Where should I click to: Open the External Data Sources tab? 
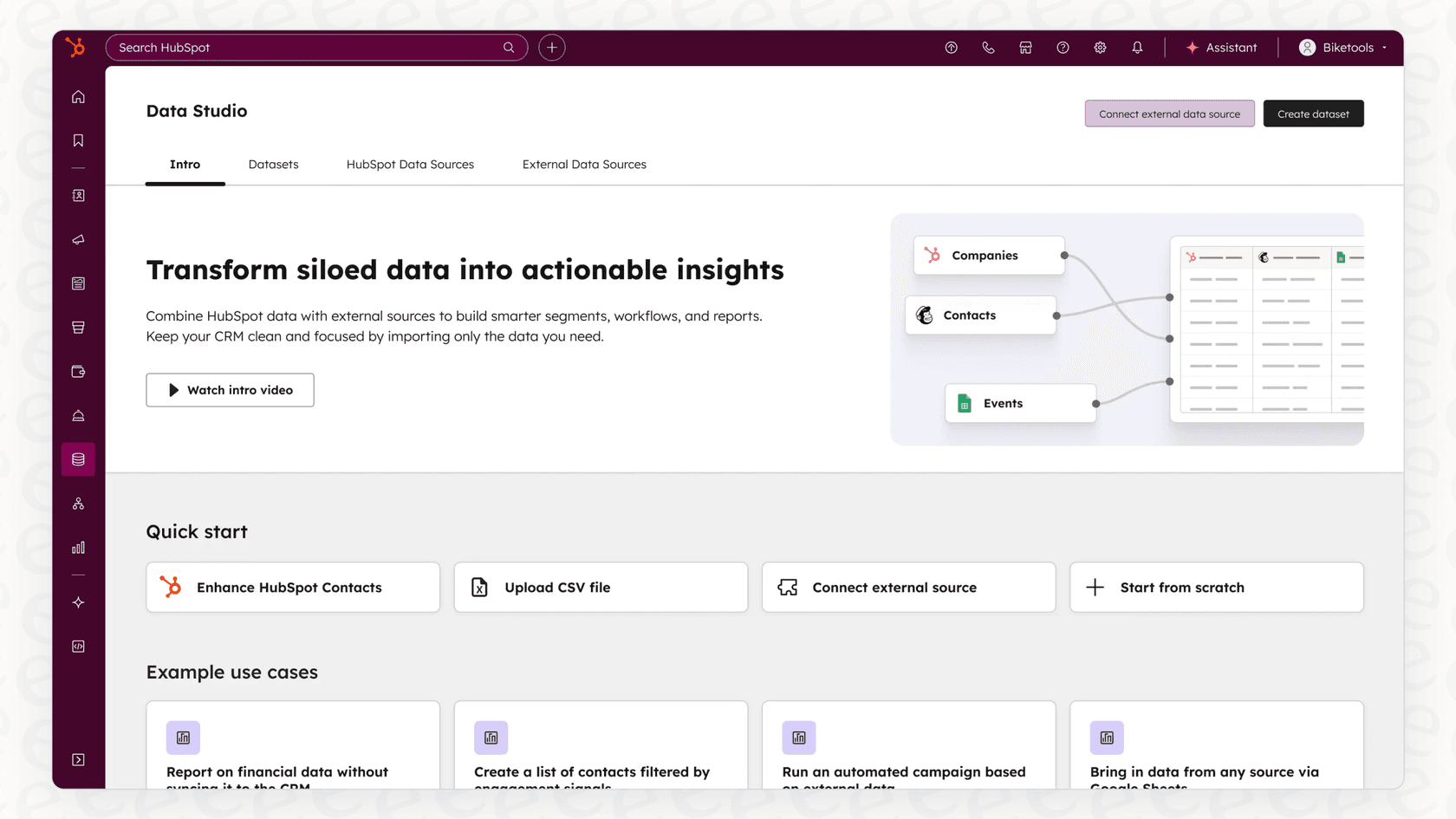tap(584, 164)
